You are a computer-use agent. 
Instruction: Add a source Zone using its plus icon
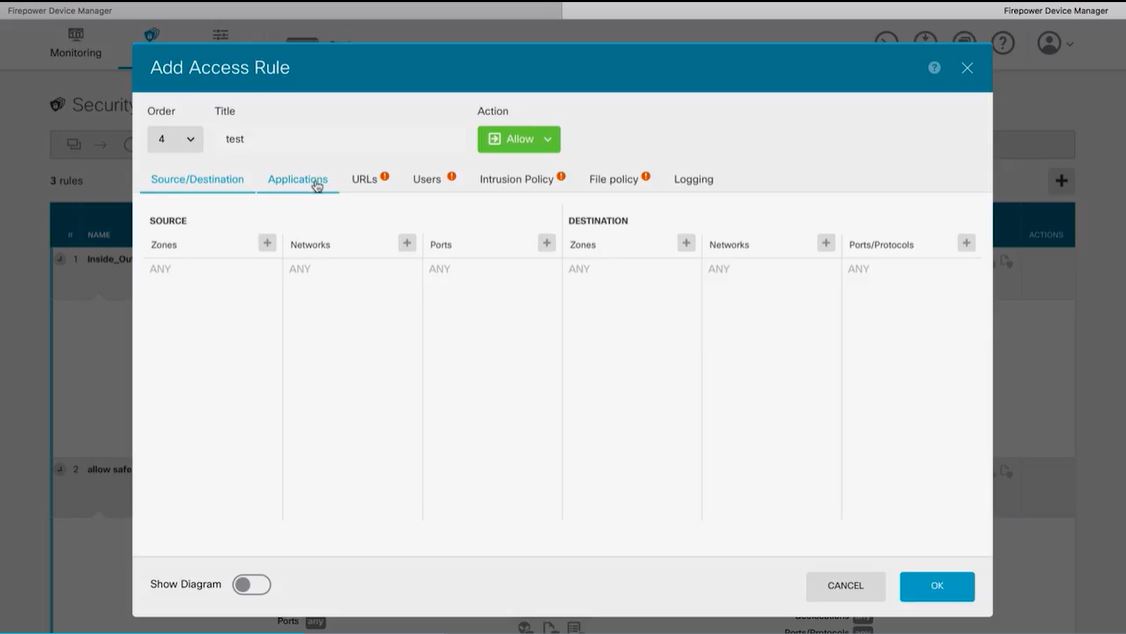coord(267,242)
